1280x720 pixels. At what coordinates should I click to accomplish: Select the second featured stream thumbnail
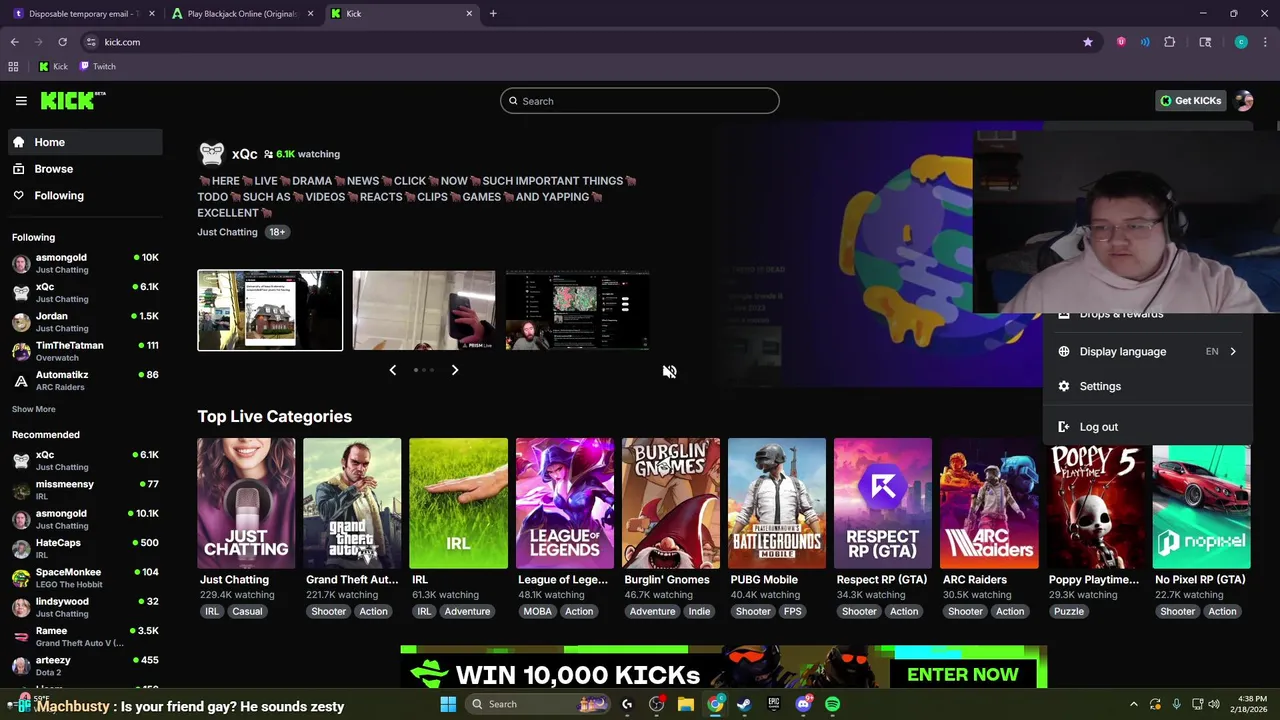(x=424, y=310)
